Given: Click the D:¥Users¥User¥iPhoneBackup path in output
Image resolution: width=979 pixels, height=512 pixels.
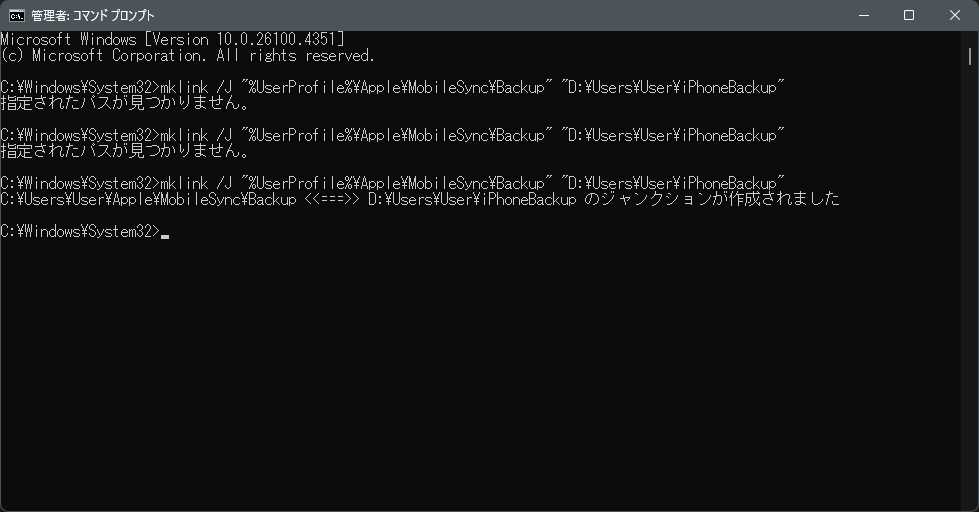Looking at the screenshot, I should click(472, 200).
